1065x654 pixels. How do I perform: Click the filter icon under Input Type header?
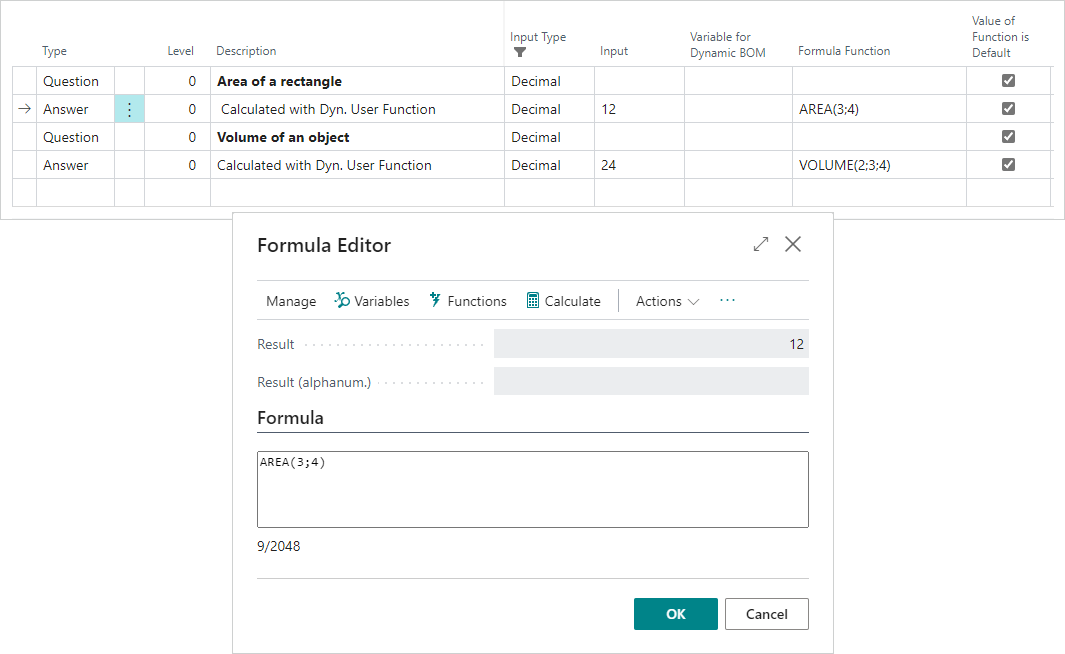518,50
